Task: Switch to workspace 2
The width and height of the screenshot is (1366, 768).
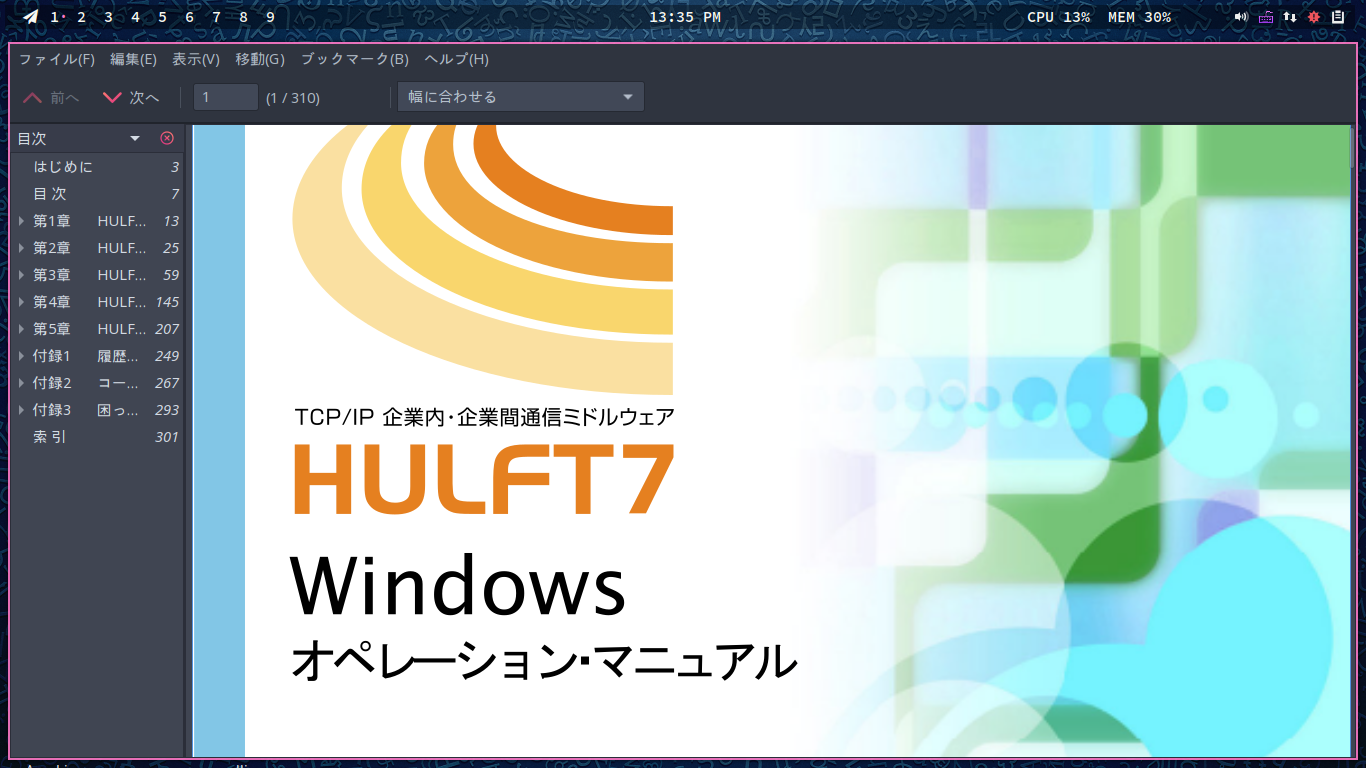Action: click(x=81, y=17)
